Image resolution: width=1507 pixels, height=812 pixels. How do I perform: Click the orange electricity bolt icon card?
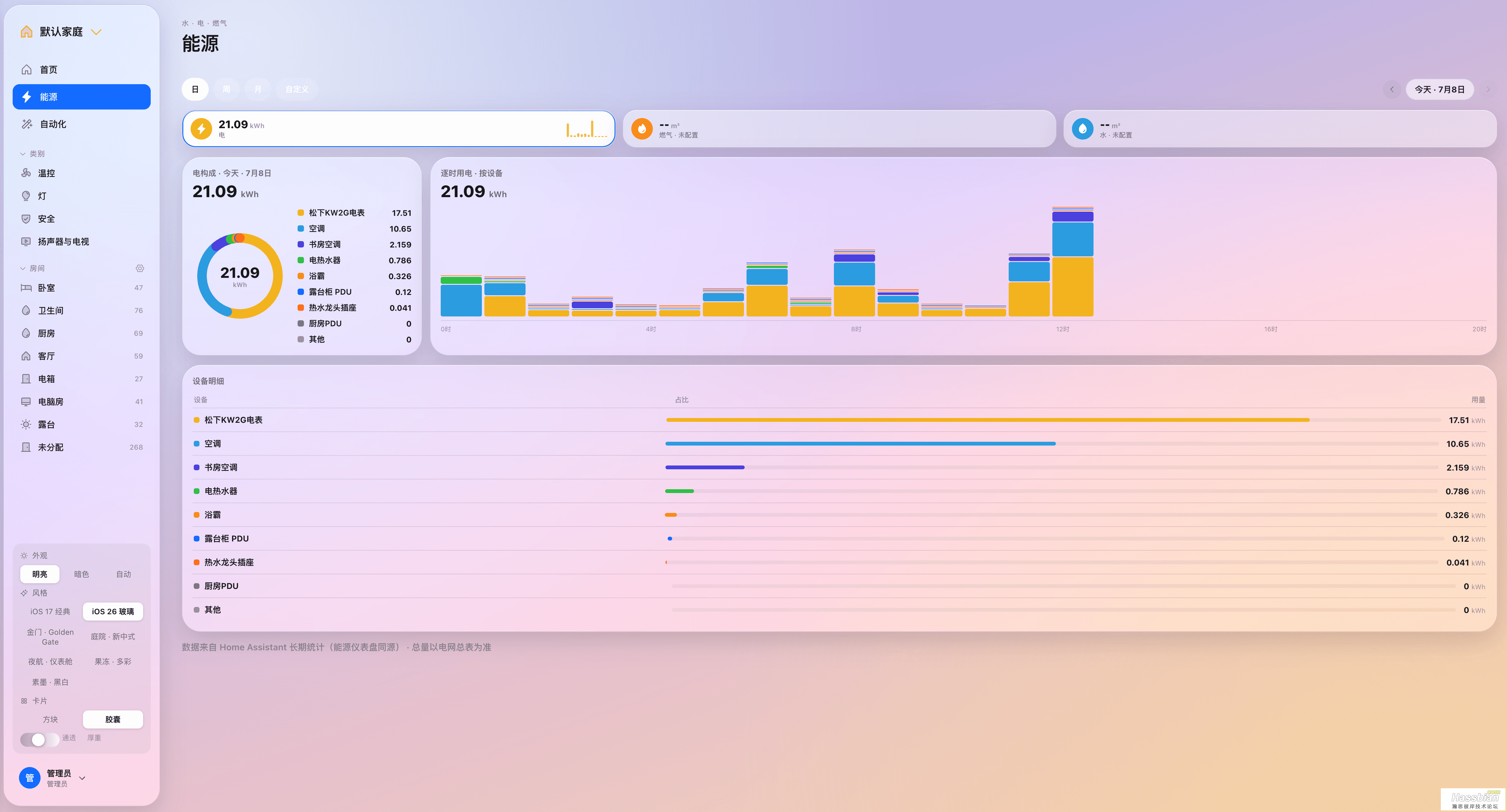201,128
